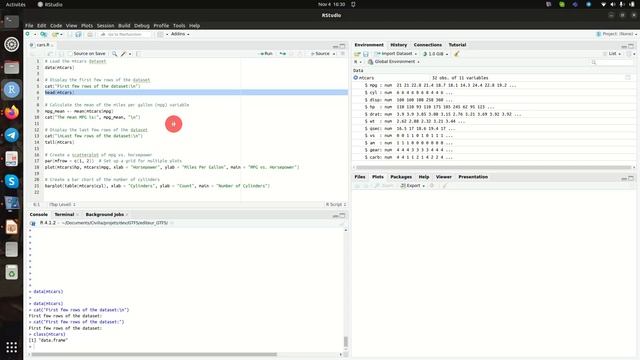Click the Source button in editor
The width and height of the screenshot is (640, 360).
(320, 54)
